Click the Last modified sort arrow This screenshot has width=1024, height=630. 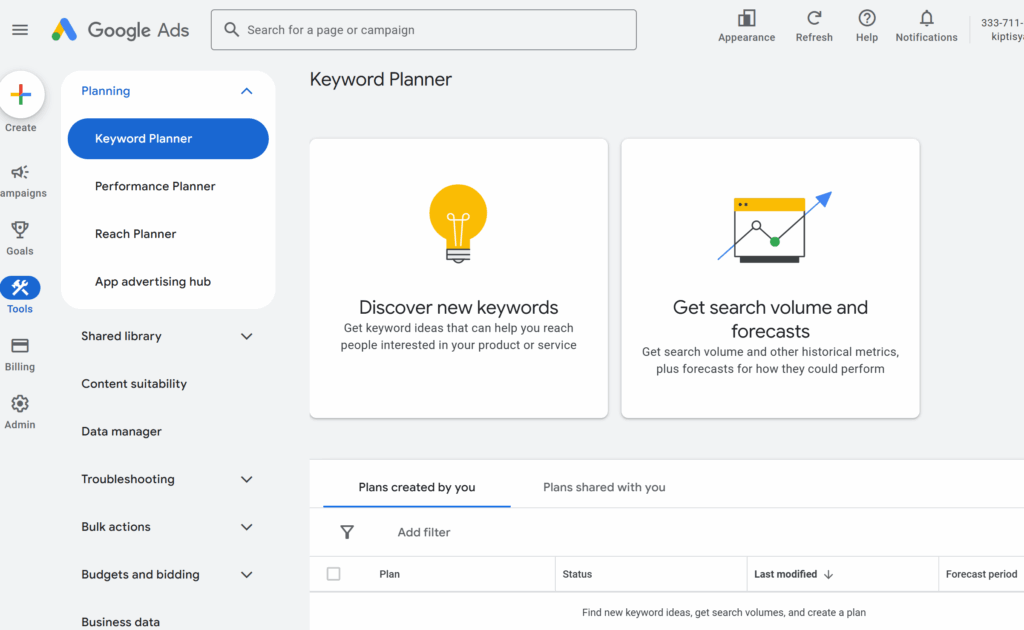[829, 575]
